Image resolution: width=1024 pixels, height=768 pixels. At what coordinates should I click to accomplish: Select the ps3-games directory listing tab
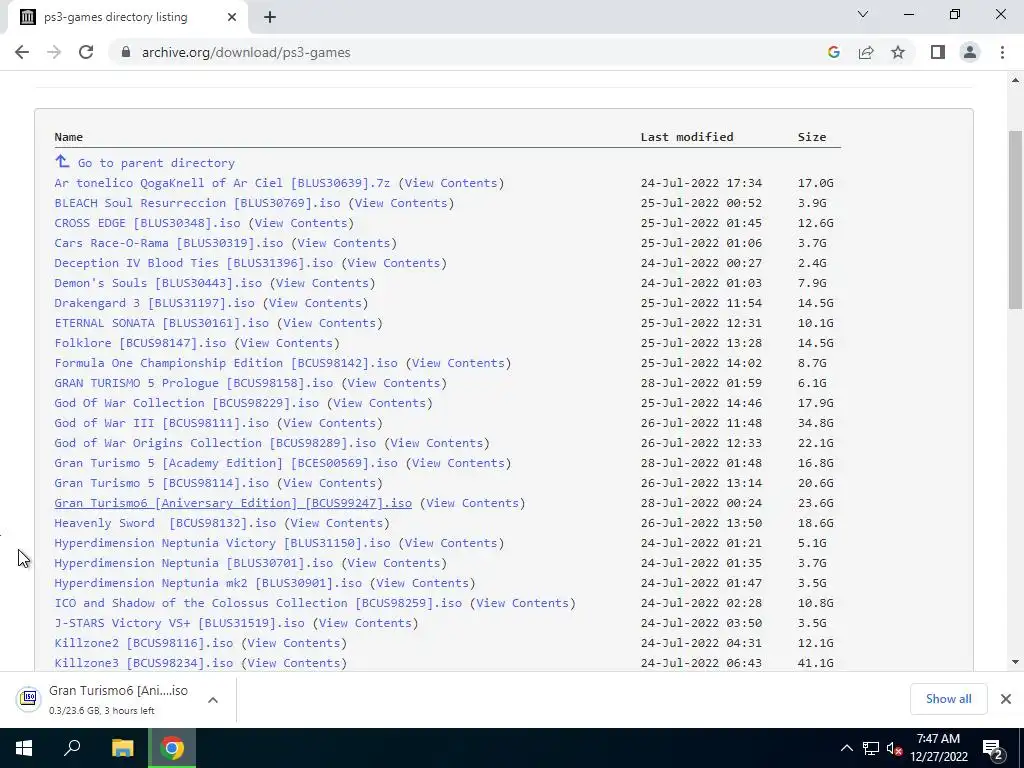pyautogui.click(x=124, y=17)
